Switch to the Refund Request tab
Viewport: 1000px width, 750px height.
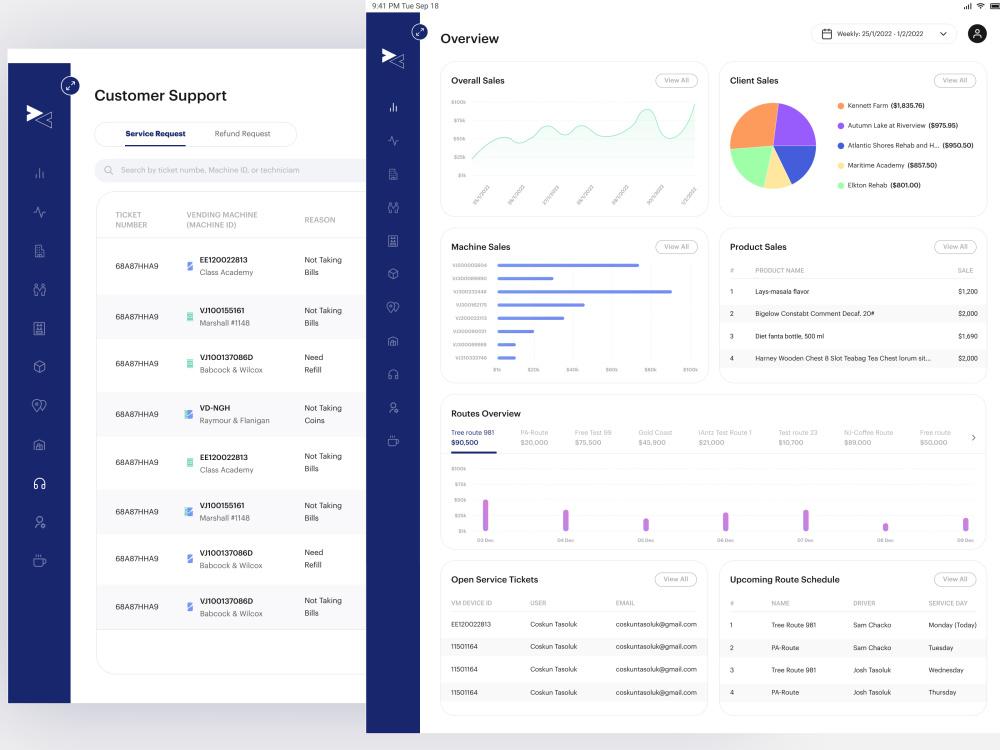pos(242,134)
